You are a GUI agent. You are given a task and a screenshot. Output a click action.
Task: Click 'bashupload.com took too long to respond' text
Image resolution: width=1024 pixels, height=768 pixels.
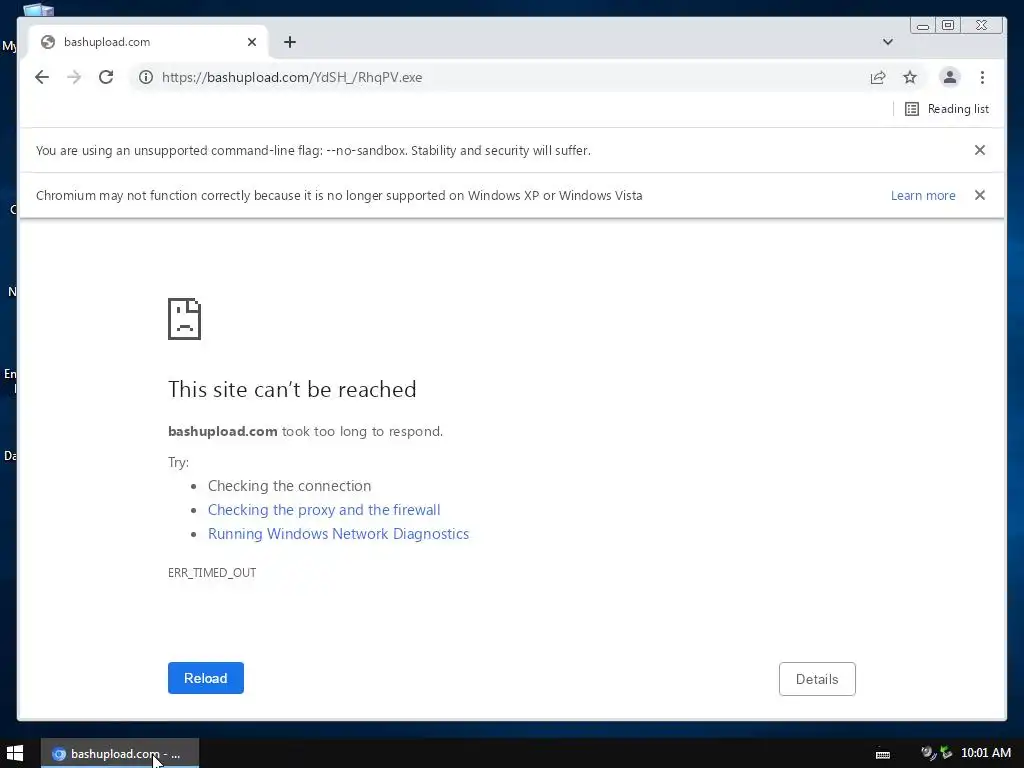tap(305, 431)
